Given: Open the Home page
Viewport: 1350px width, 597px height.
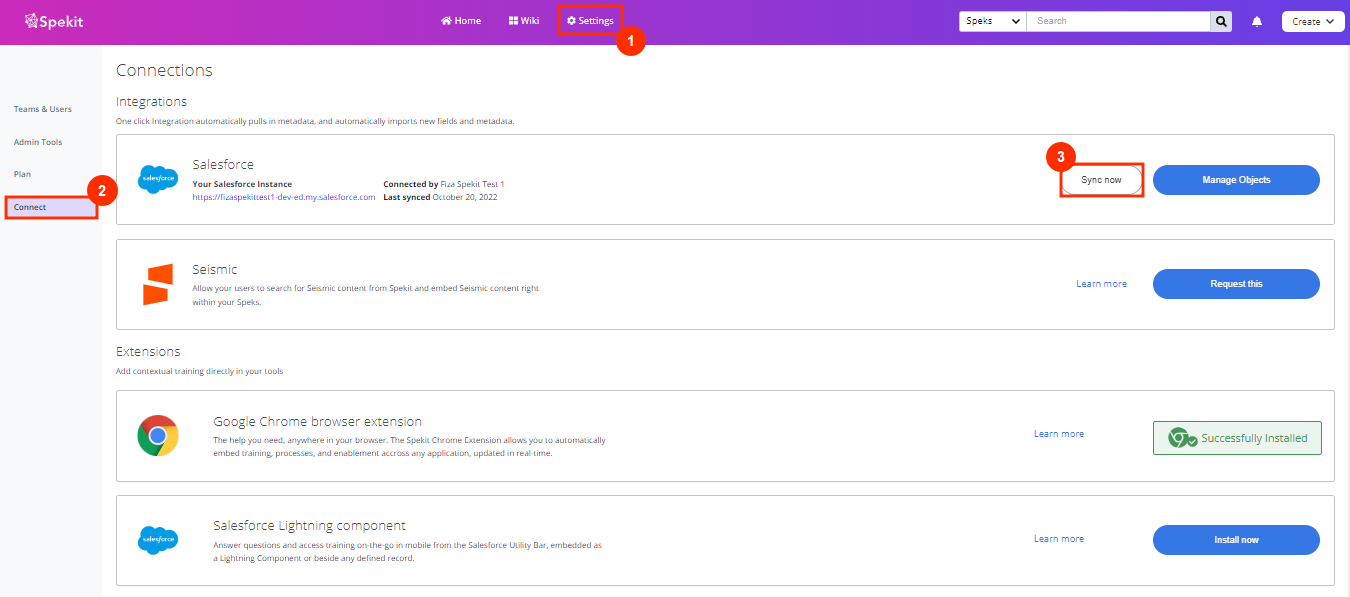Looking at the screenshot, I should pos(461,21).
